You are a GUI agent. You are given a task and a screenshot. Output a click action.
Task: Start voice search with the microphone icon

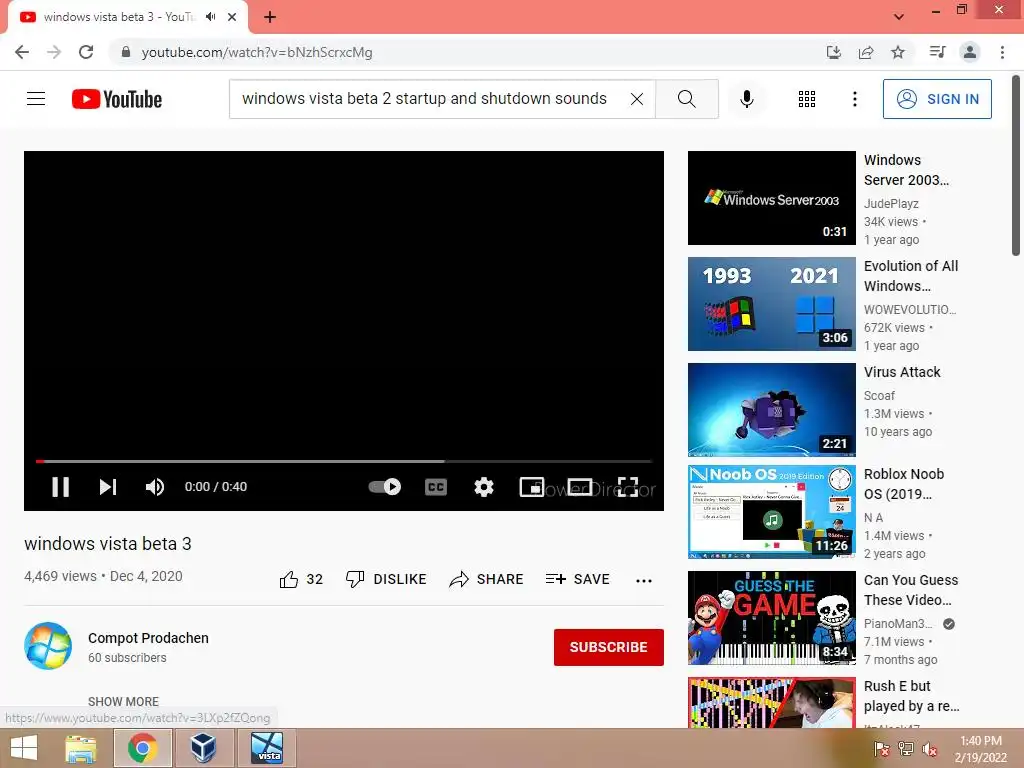point(746,99)
